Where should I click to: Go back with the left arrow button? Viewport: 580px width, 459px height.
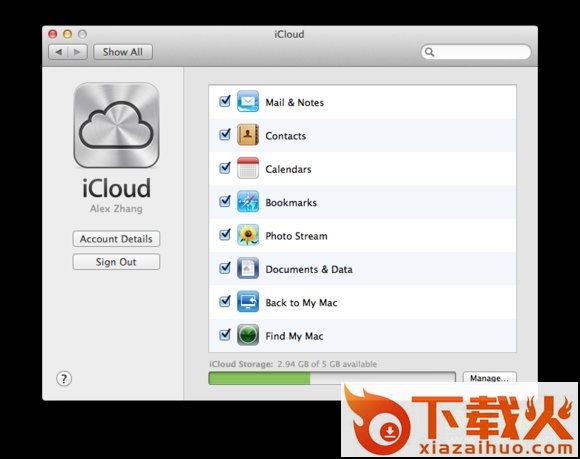click(x=58, y=52)
